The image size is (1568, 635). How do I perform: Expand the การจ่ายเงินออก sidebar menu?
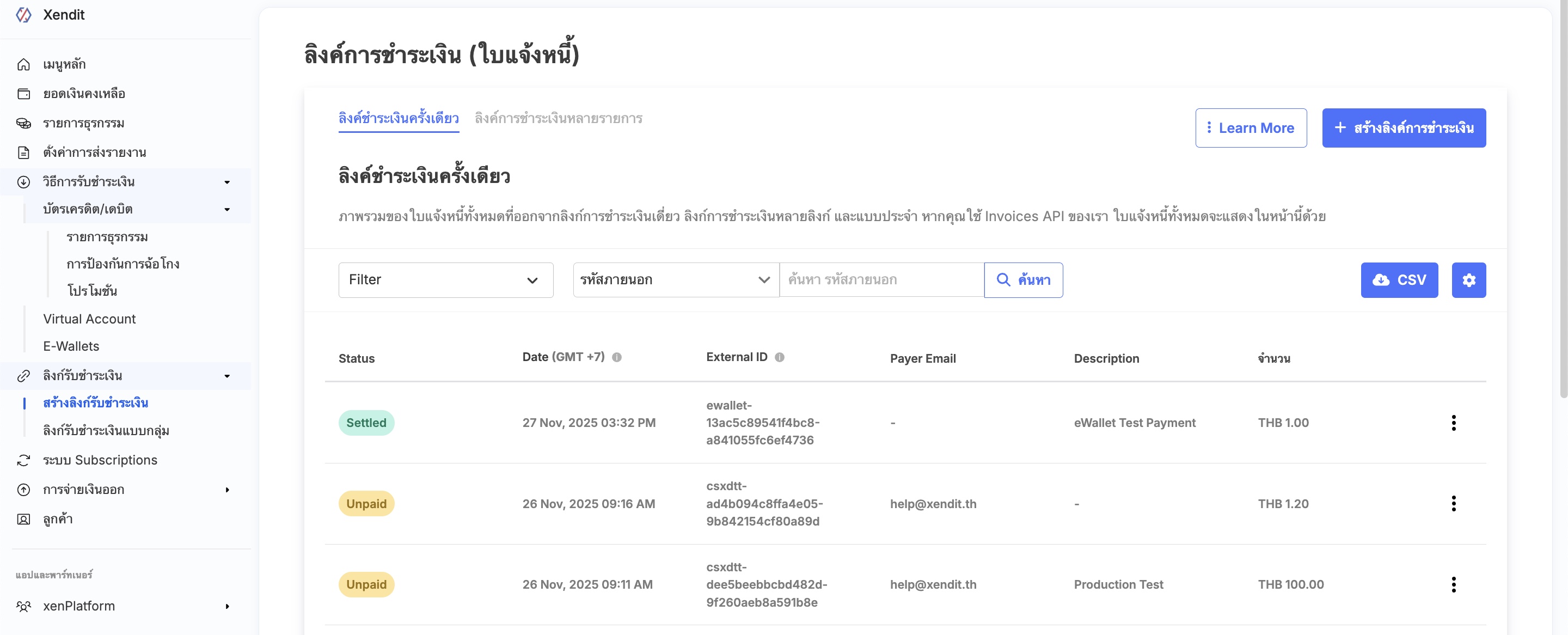click(x=227, y=490)
